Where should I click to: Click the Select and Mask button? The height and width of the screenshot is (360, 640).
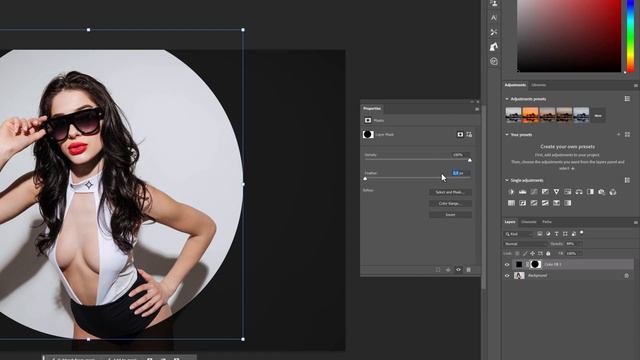pyautogui.click(x=450, y=192)
